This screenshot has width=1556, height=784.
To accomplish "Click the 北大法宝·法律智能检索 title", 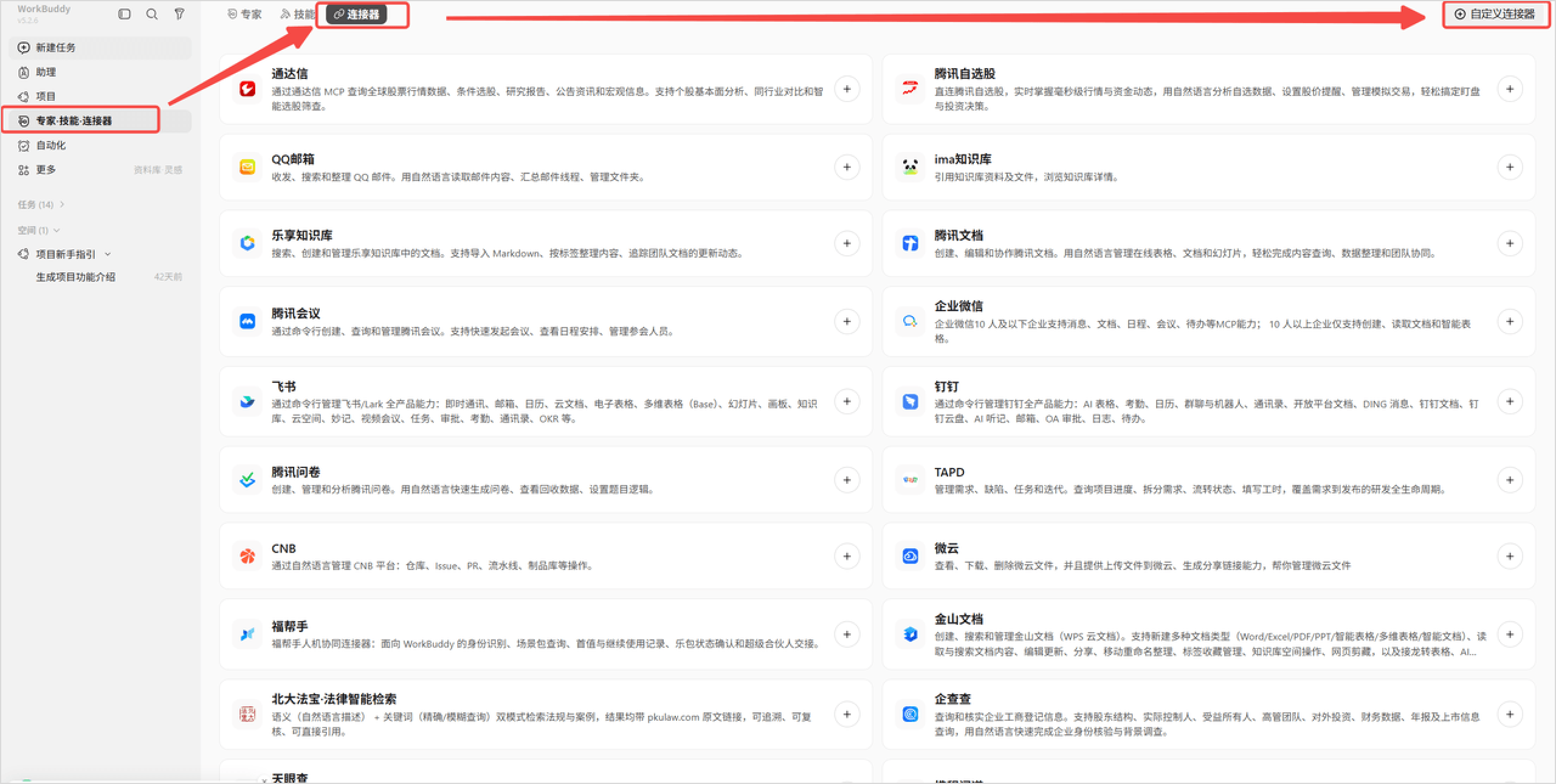I will pyautogui.click(x=334, y=700).
